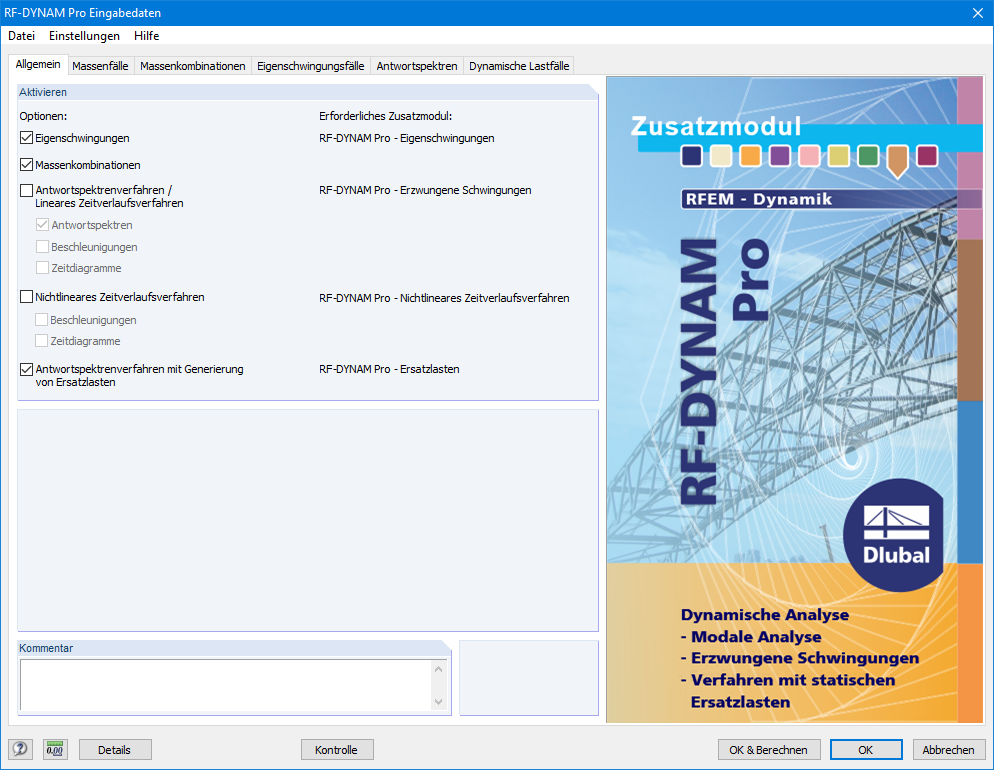Open the Eigenschwingungsfälle tab
This screenshot has height=770, width=994.
tap(313, 64)
